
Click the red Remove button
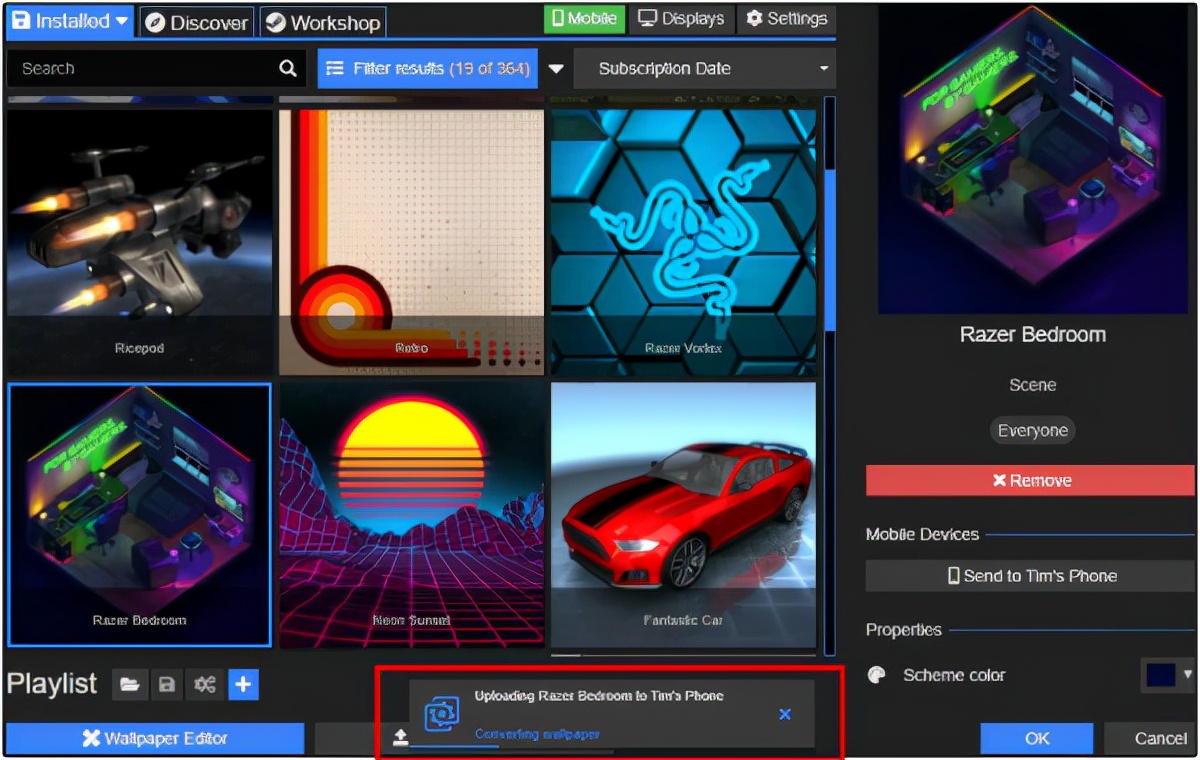[1031, 481]
